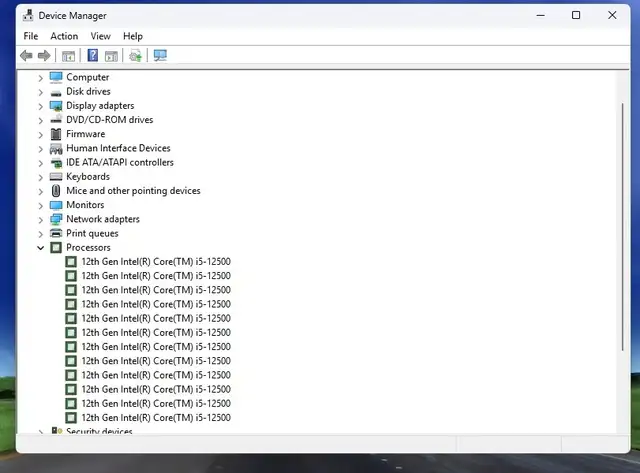Click the Network adapters category icon
Screen dimensions: 640x473
pyautogui.click(x=56, y=219)
